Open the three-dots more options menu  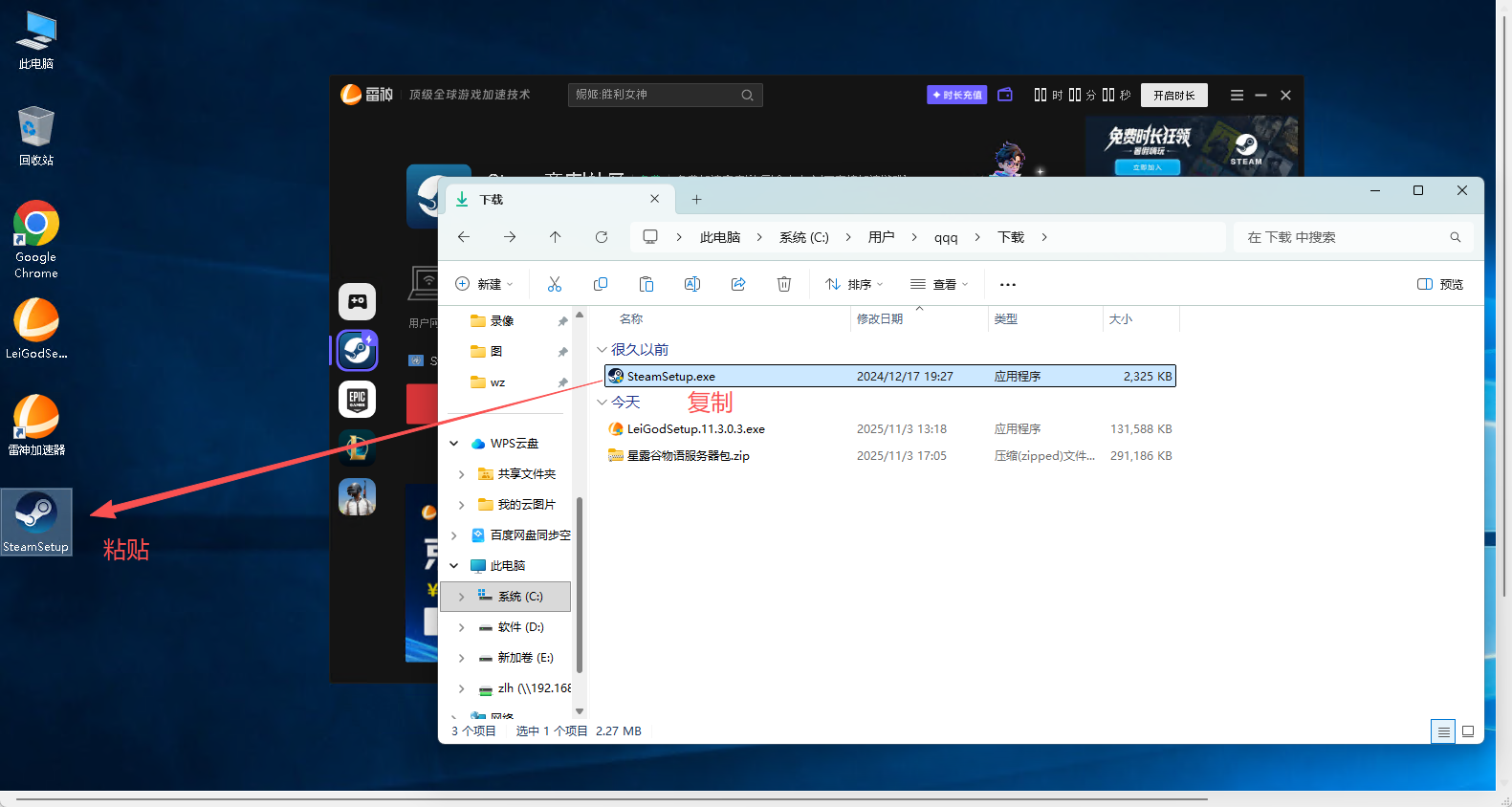pos(1007,284)
